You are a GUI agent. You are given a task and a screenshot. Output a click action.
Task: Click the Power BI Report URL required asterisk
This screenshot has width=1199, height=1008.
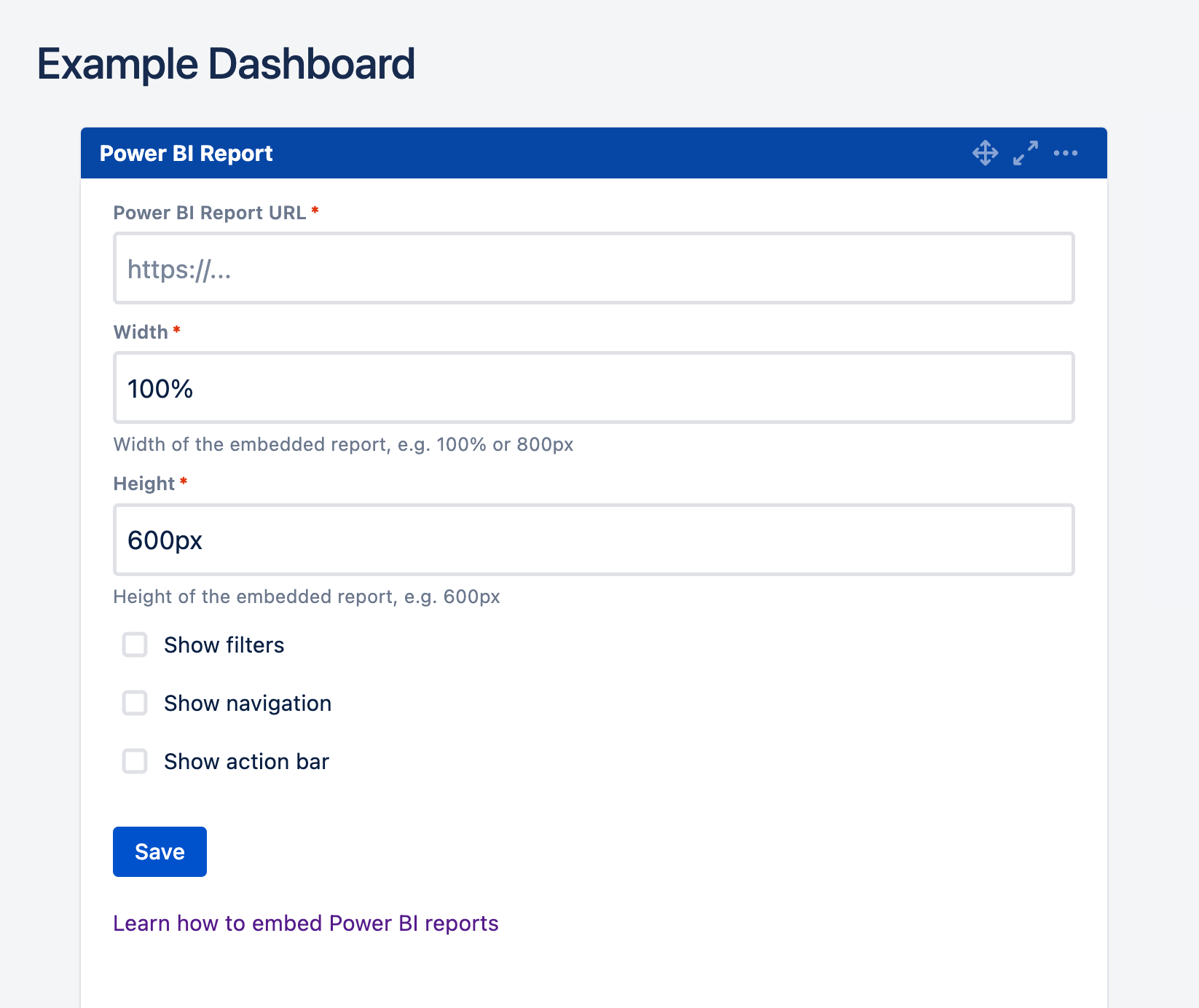click(315, 212)
